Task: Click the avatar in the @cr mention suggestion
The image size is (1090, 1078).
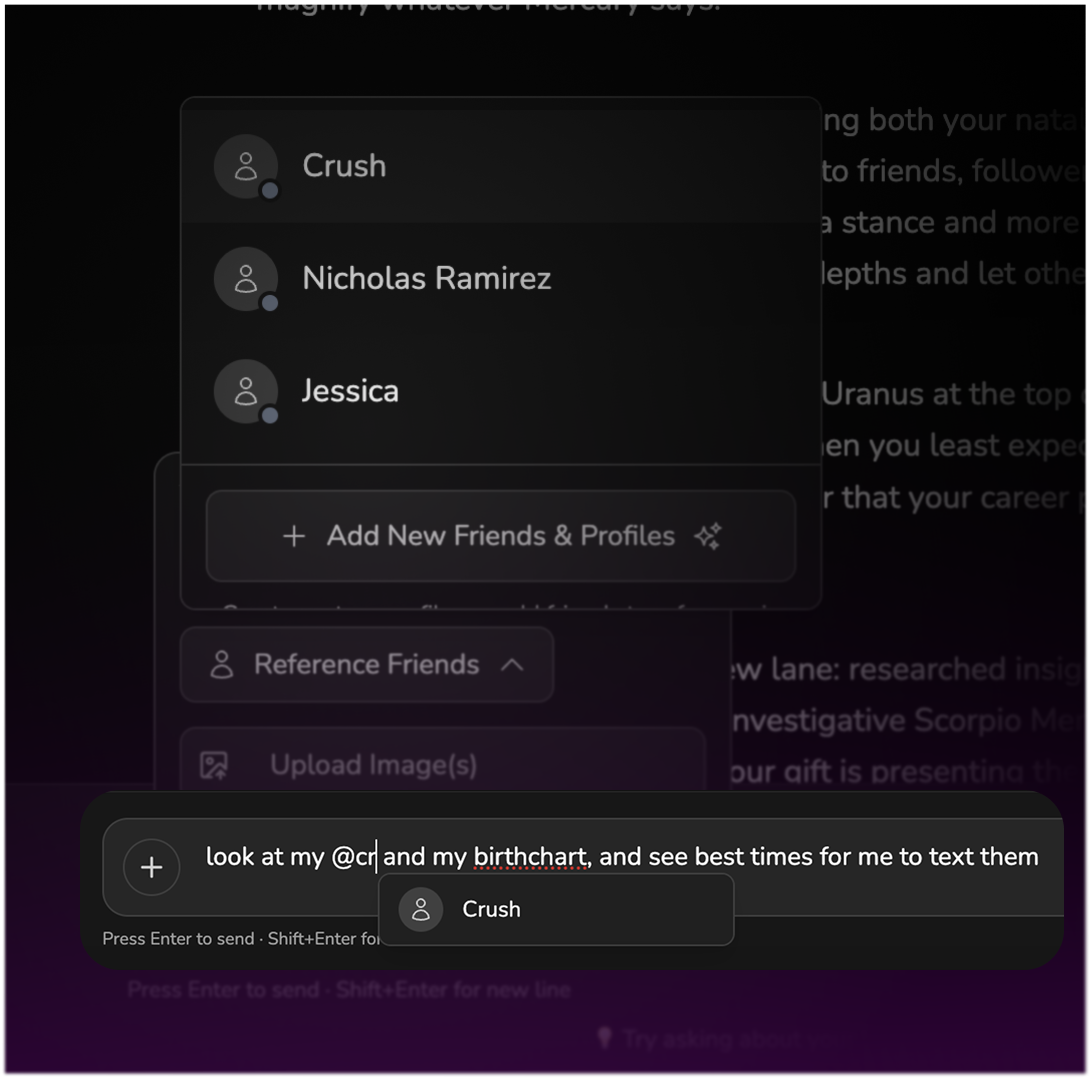Action: (x=421, y=910)
